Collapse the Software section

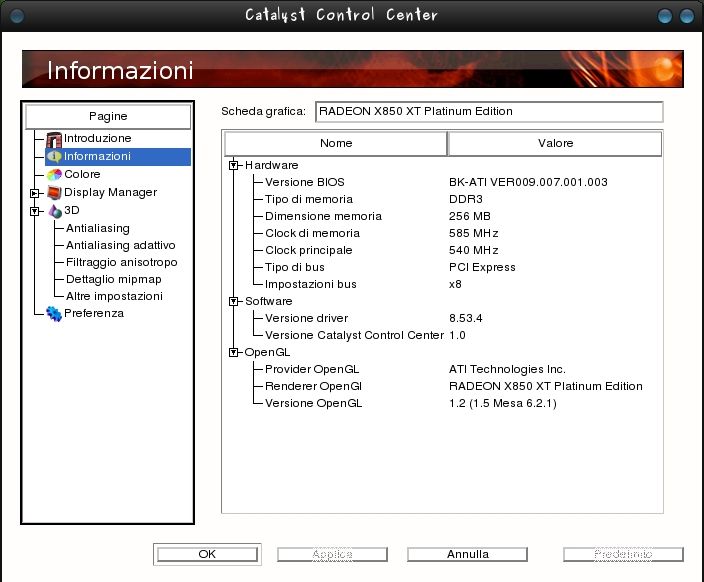(233, 301)
